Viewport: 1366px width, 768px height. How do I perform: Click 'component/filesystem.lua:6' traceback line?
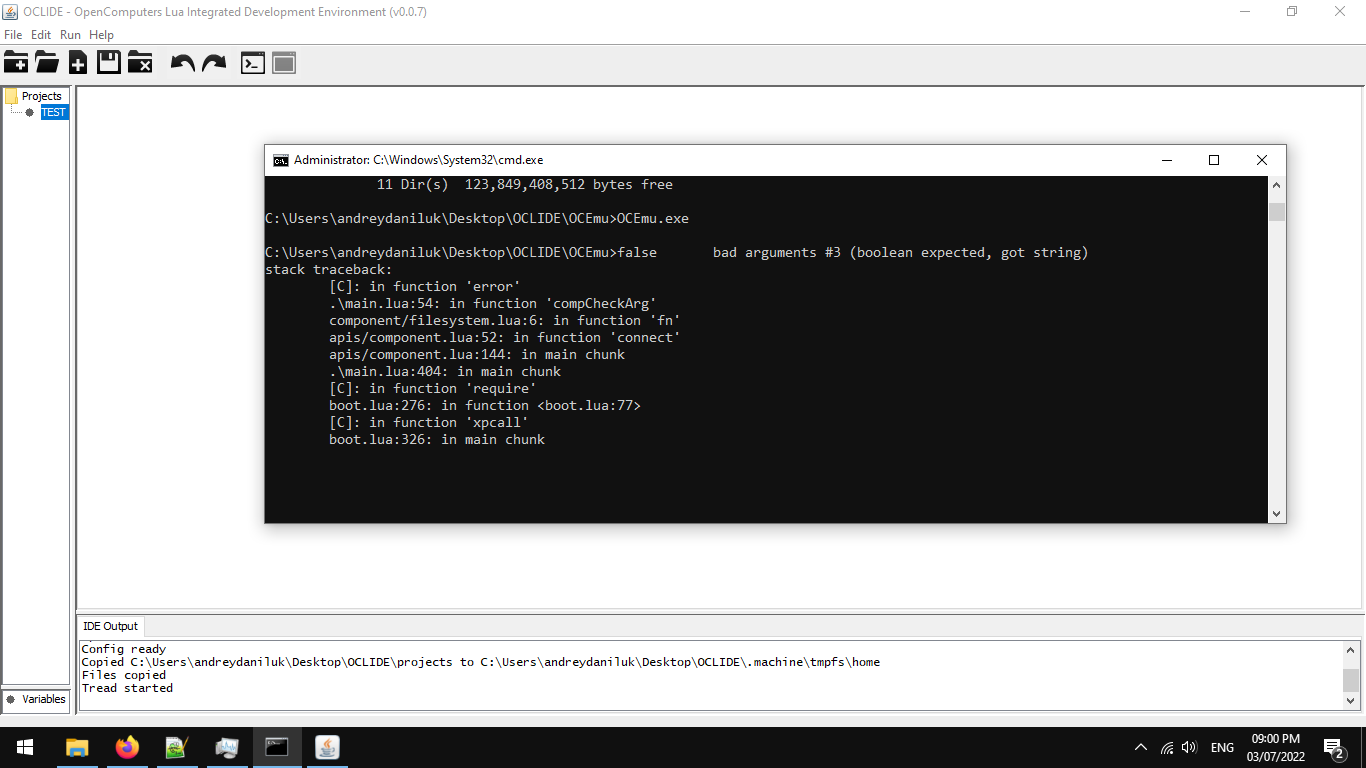[x=505, y=321]
